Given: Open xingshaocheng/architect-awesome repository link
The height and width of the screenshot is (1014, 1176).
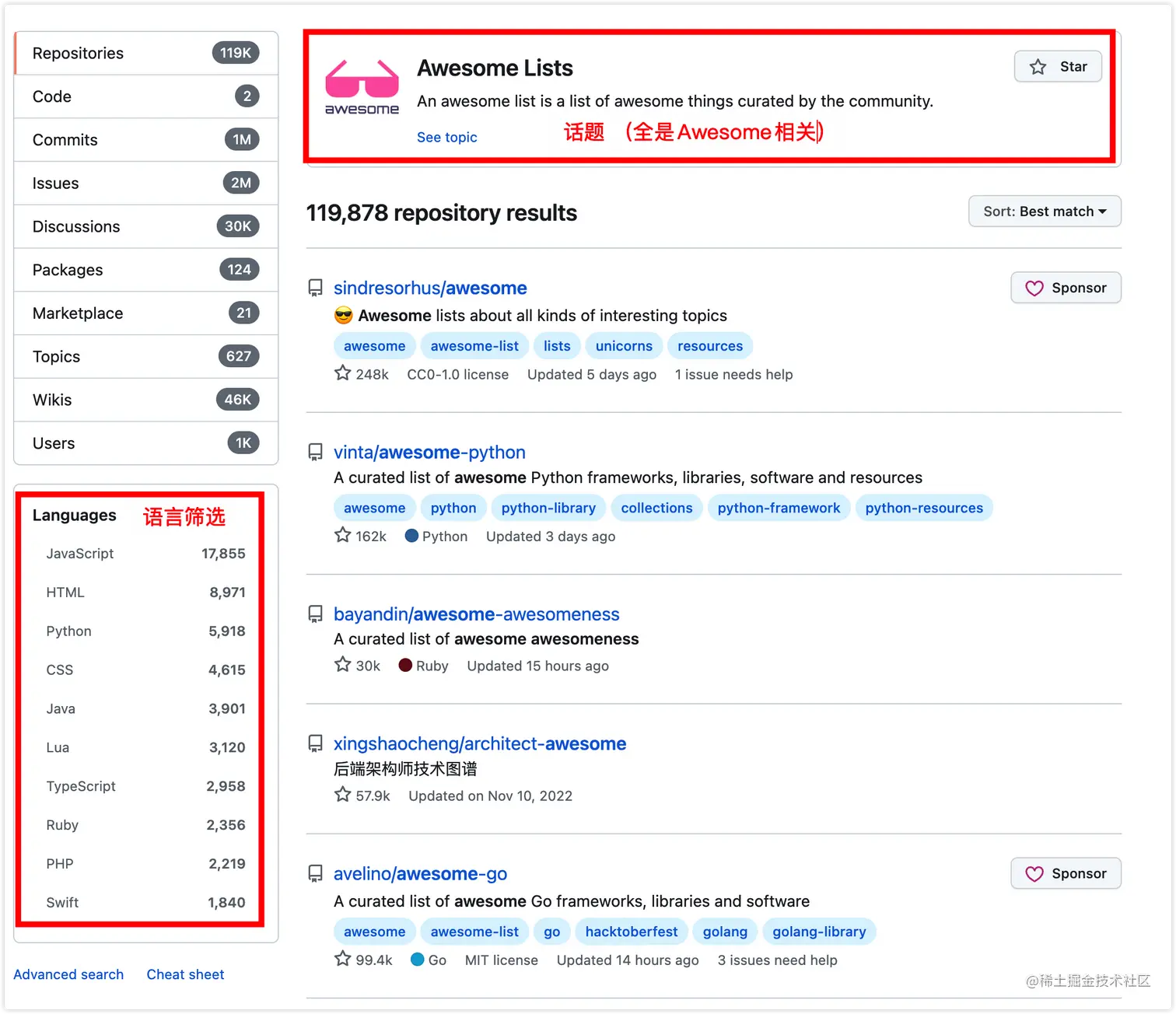Looking at the screenshot, I should click(x=480, y=743).
